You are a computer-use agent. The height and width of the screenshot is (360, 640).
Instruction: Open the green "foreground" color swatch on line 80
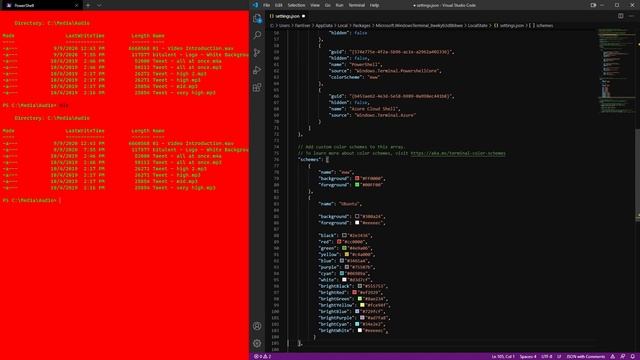(357, 185)
